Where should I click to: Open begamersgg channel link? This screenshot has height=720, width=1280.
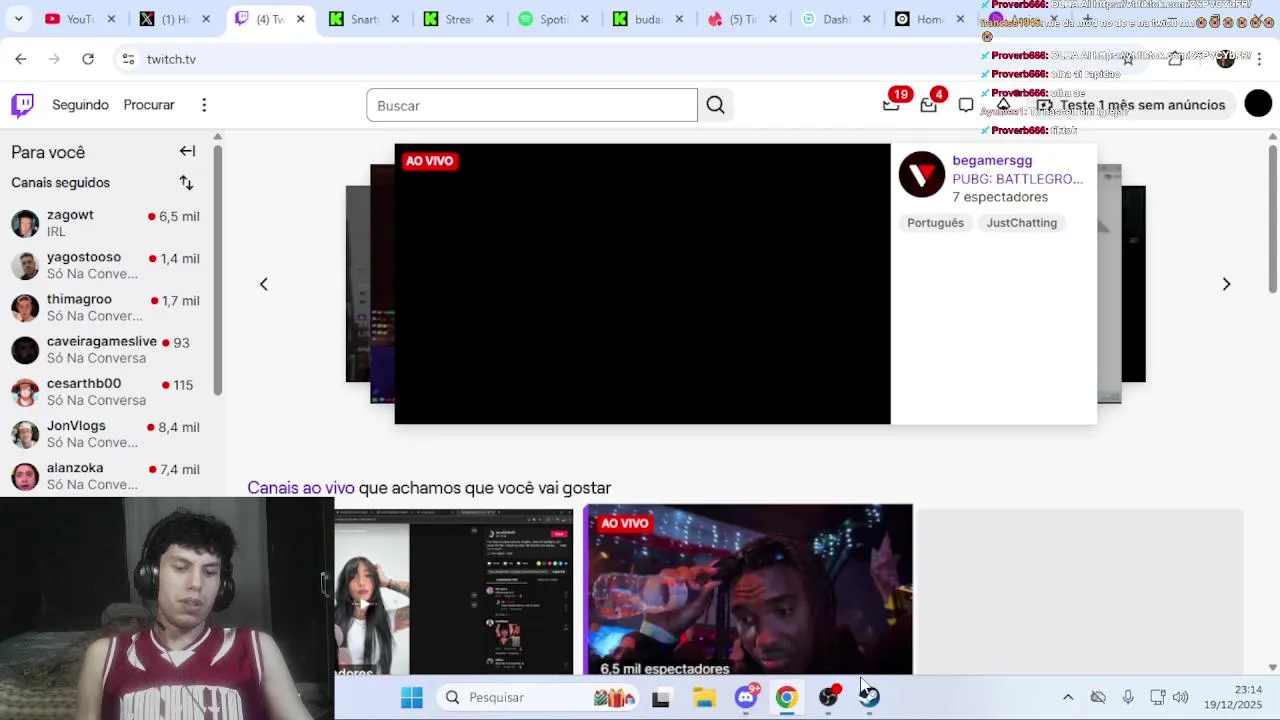pos(992,160)
